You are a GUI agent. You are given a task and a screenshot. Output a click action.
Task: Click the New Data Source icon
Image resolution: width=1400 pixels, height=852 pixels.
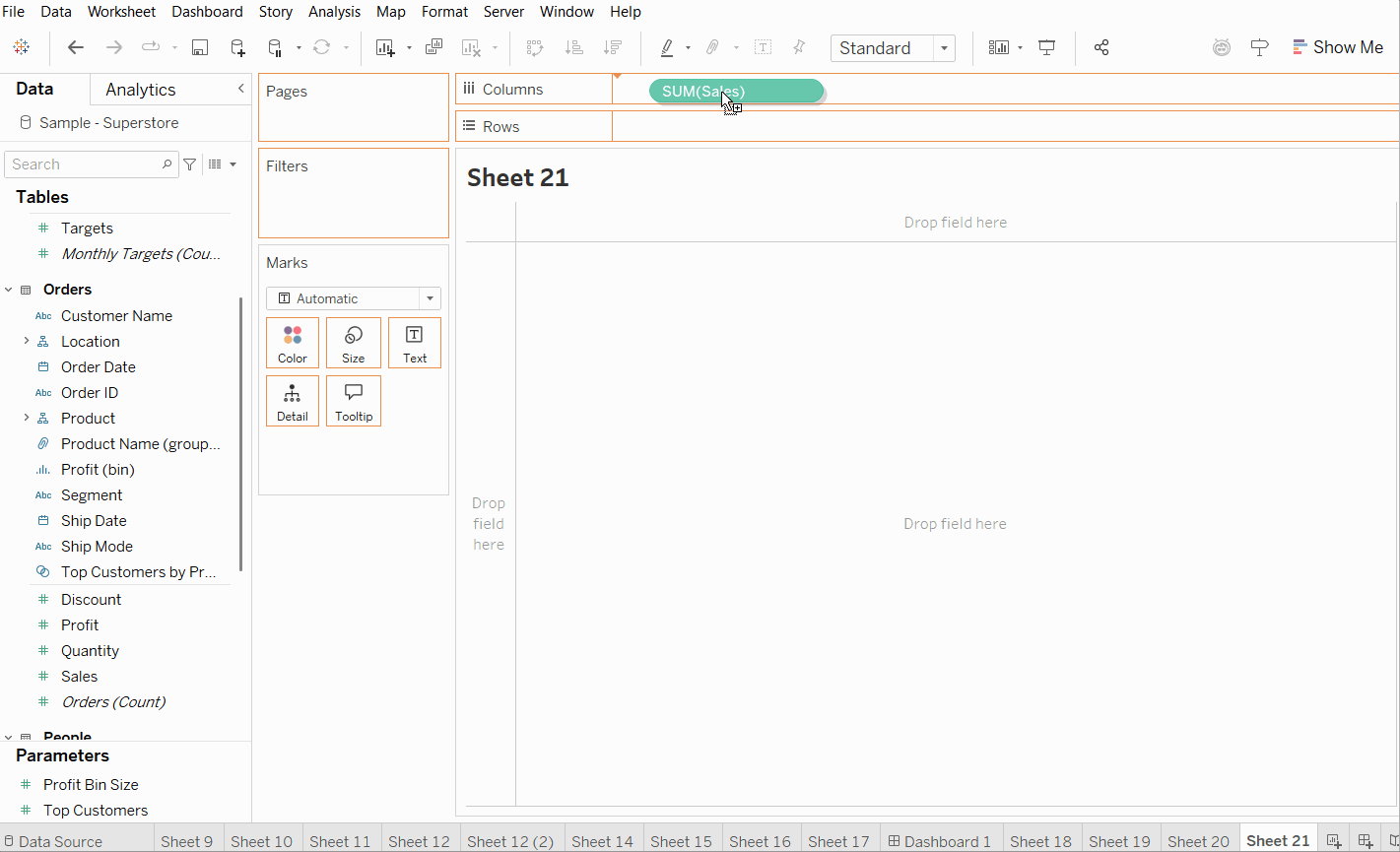(237, 47)
